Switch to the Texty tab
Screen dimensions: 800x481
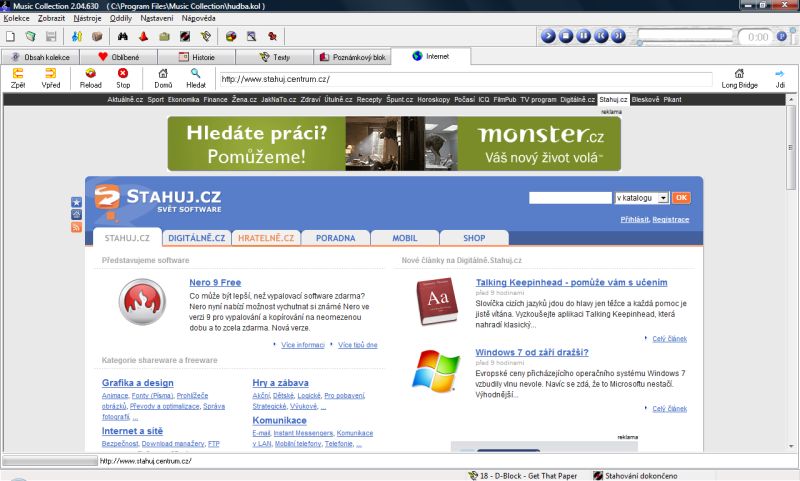[x=275, y=57]
